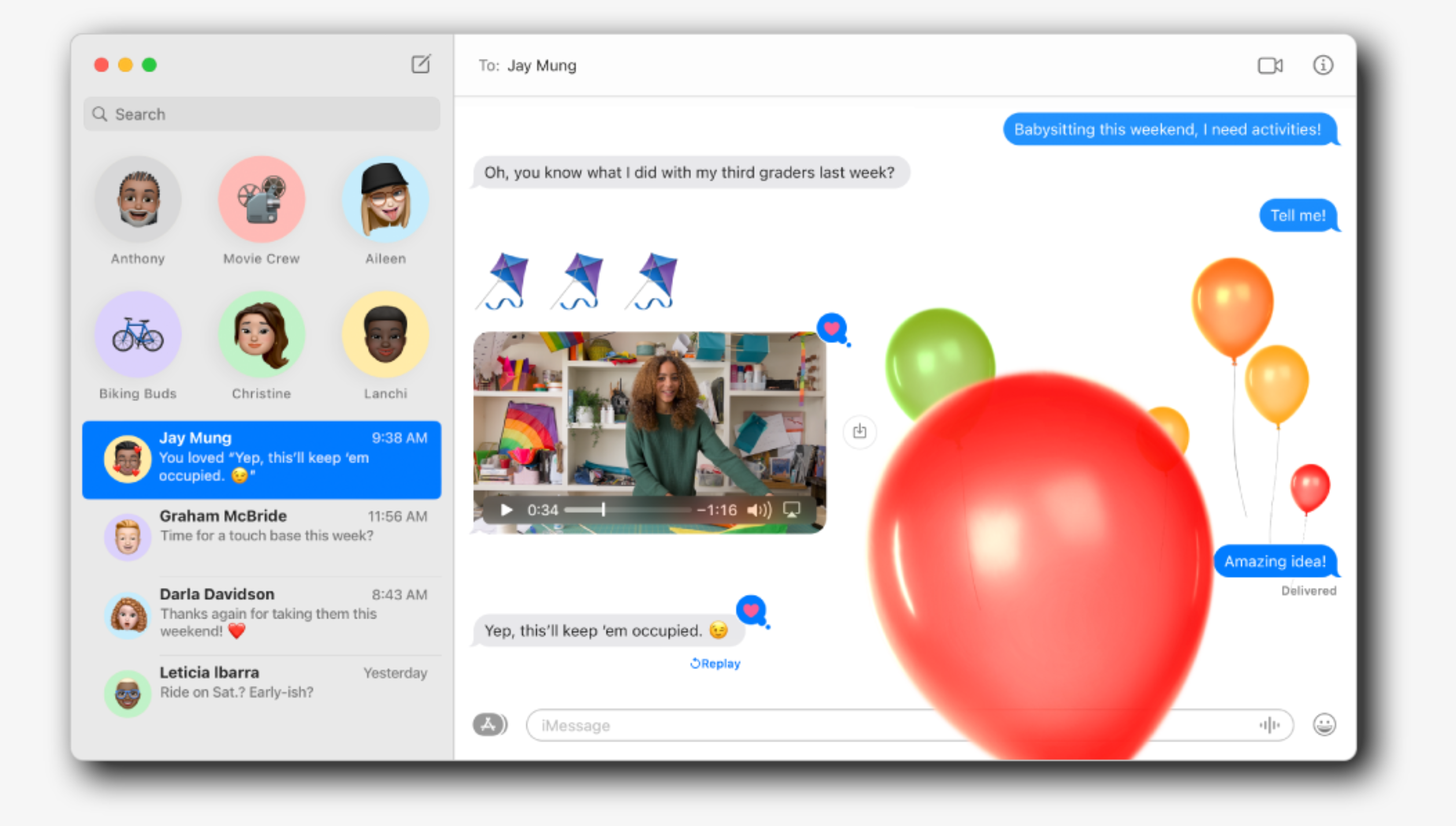Open conversation details info button
Screen dimensions: 1456x826
coord(1323,65)
